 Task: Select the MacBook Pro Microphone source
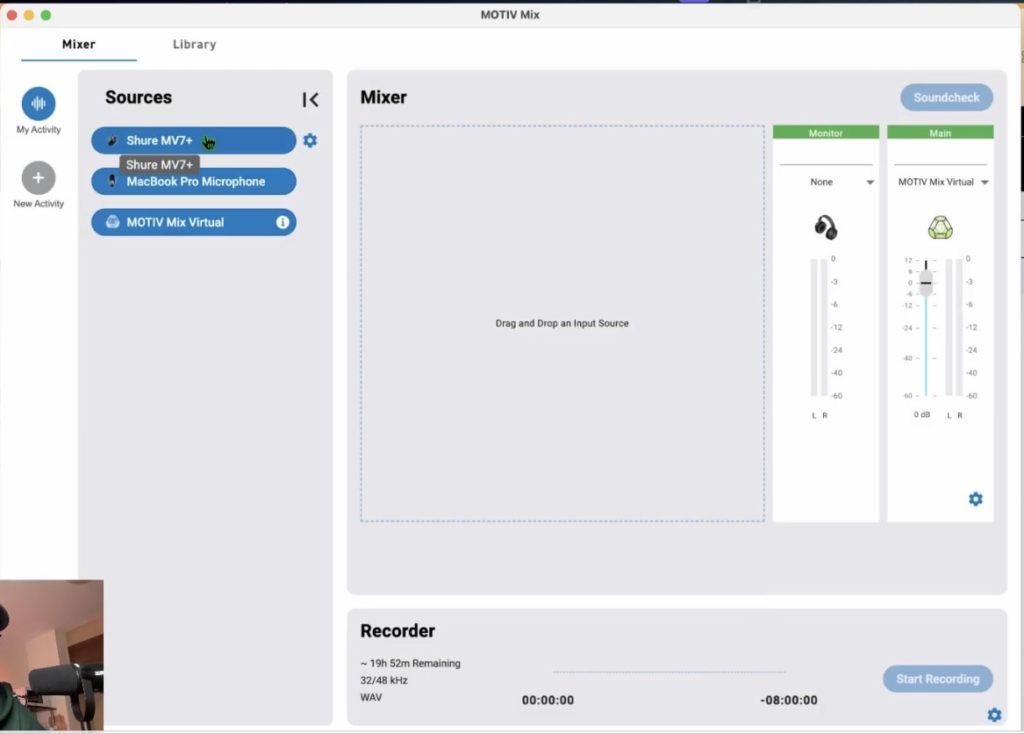194,182
